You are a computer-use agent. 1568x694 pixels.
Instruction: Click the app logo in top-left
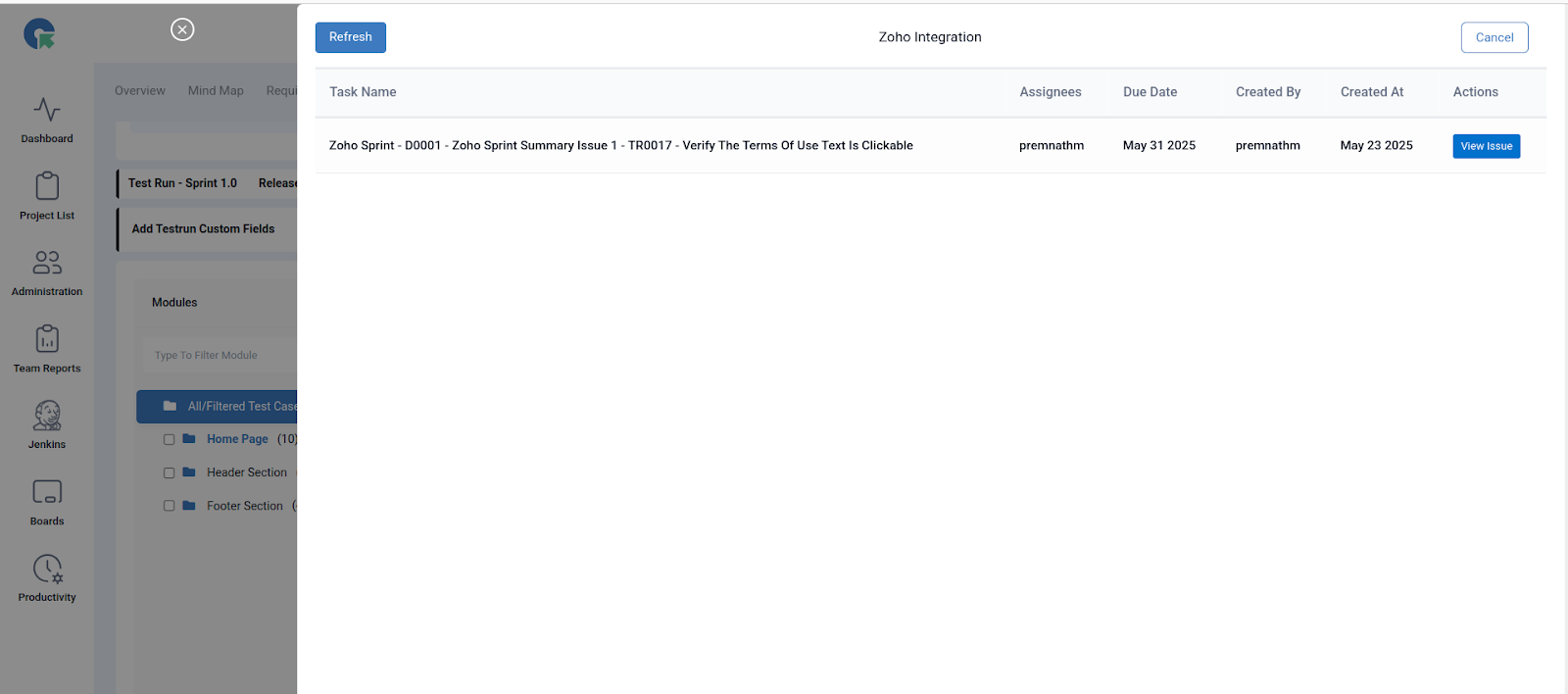[40, 34]
